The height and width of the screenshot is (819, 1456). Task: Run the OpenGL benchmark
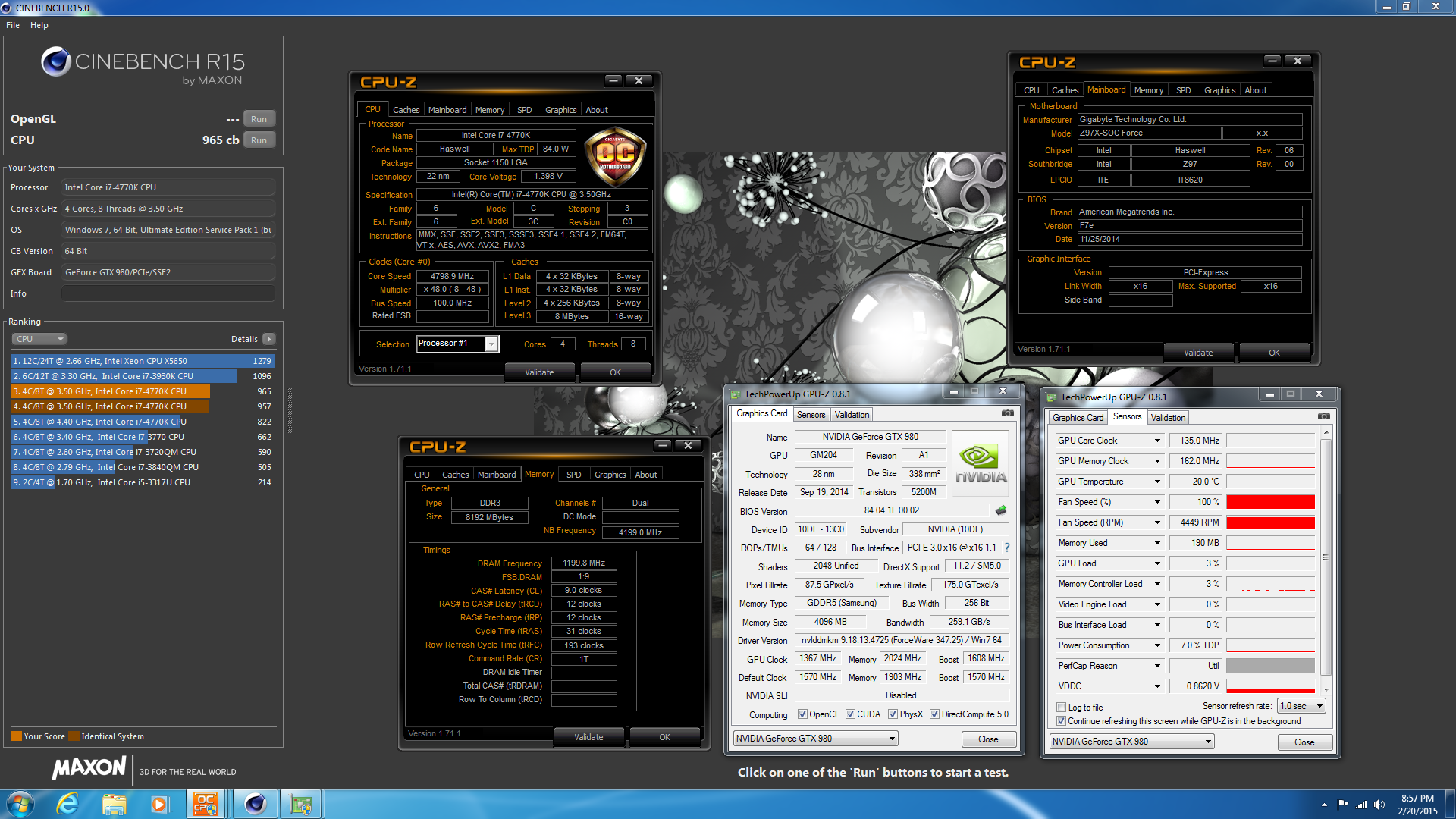pyautogui.click(x=259, y=119)
